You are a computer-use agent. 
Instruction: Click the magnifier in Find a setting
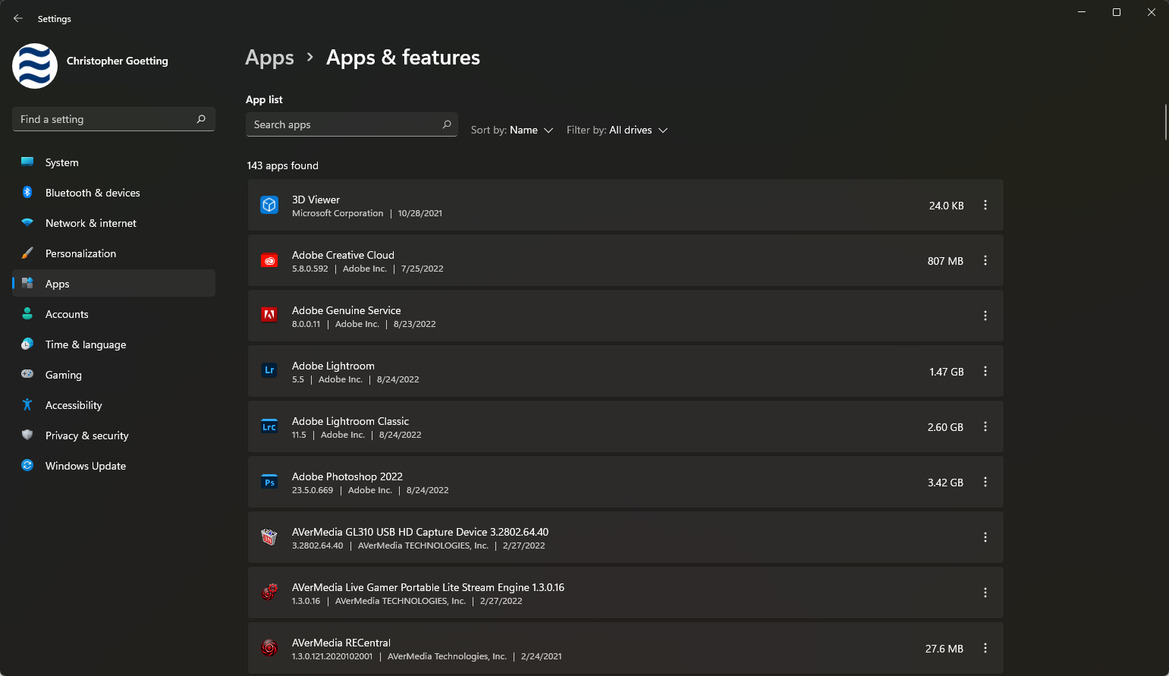pos(201,119)
